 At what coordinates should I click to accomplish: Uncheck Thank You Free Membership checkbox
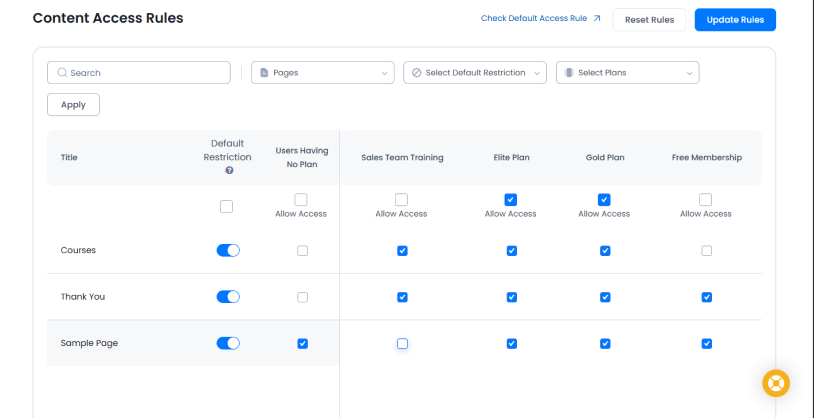point(707,297)
